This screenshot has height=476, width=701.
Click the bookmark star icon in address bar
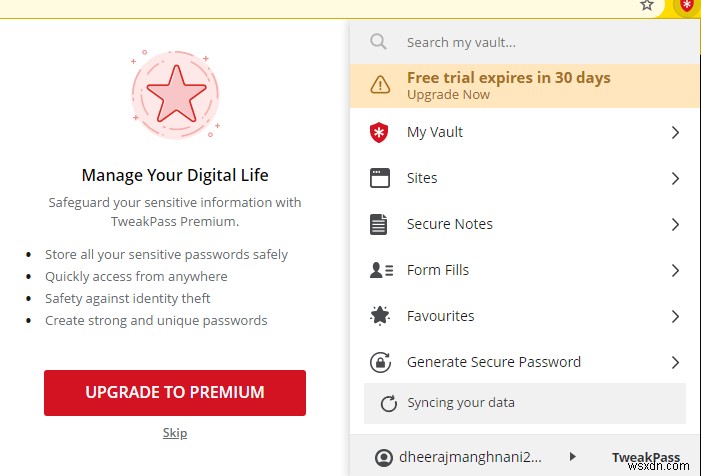[648, 6]
